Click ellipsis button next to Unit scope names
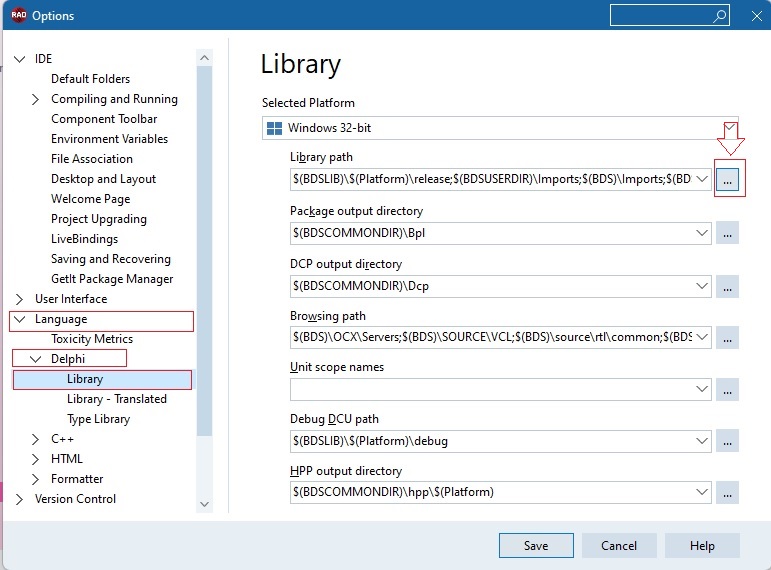Viewport: 771px width, 570px height. pos(727,390)
